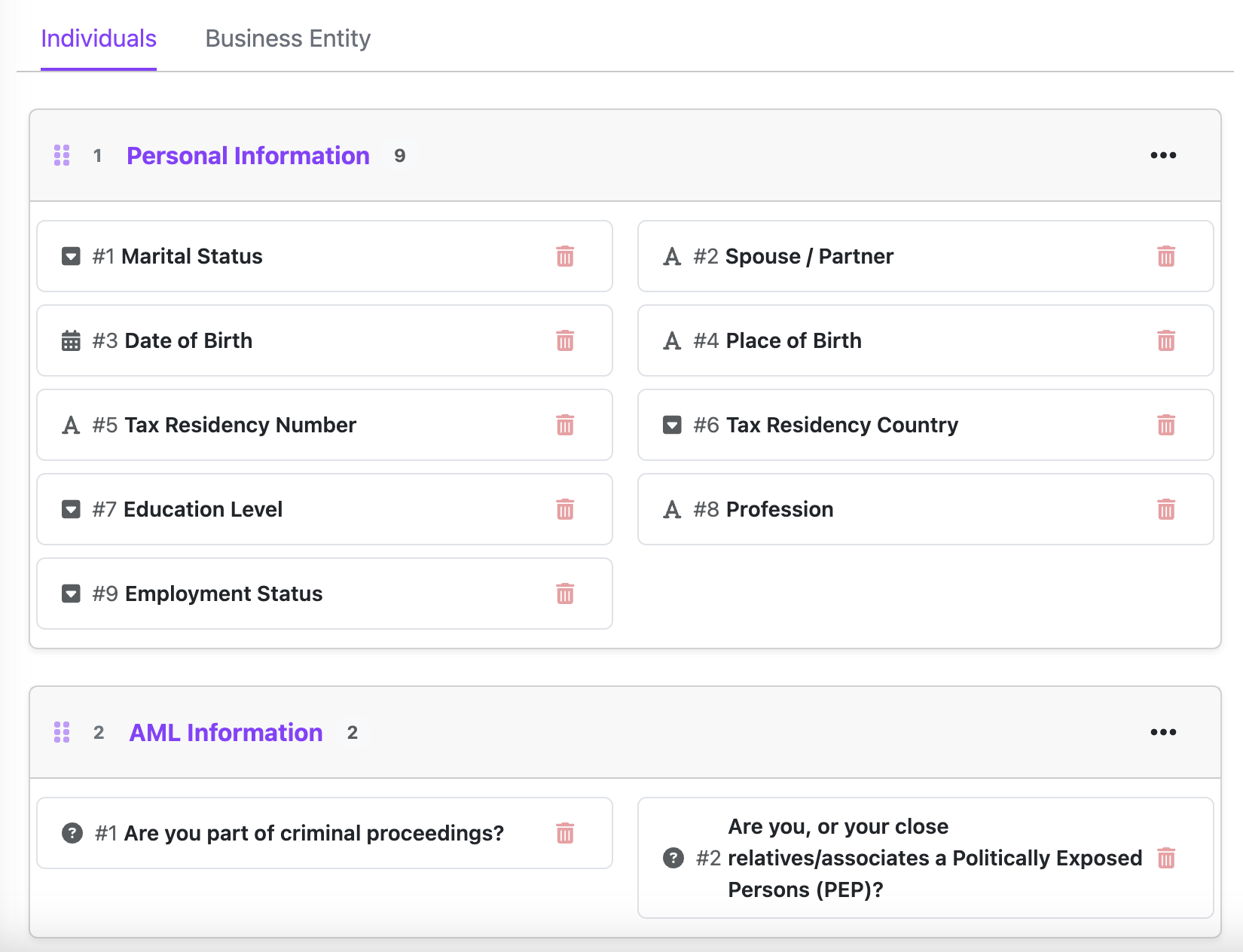This screenshot has height=952, width=1243.
Task: Switch to the Individuals tab
Action: tap(99, 38)
